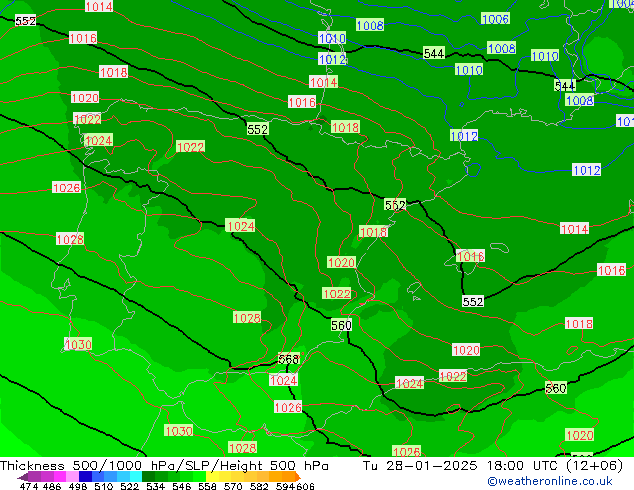
Task: Click the 534 legend value
Action: (x=155, y=486)
